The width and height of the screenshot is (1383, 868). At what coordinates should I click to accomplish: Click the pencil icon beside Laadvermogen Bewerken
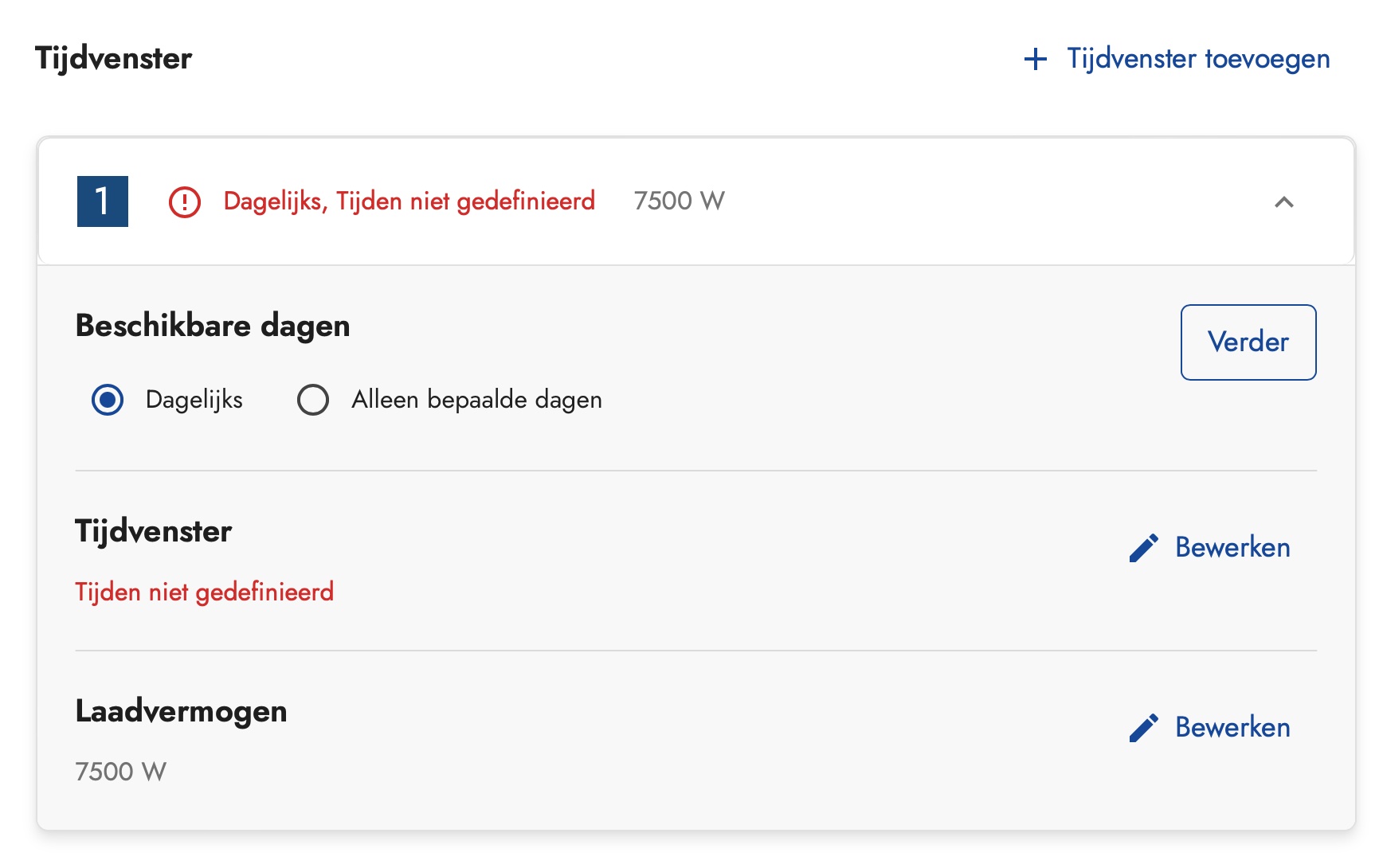[1145, 727]
